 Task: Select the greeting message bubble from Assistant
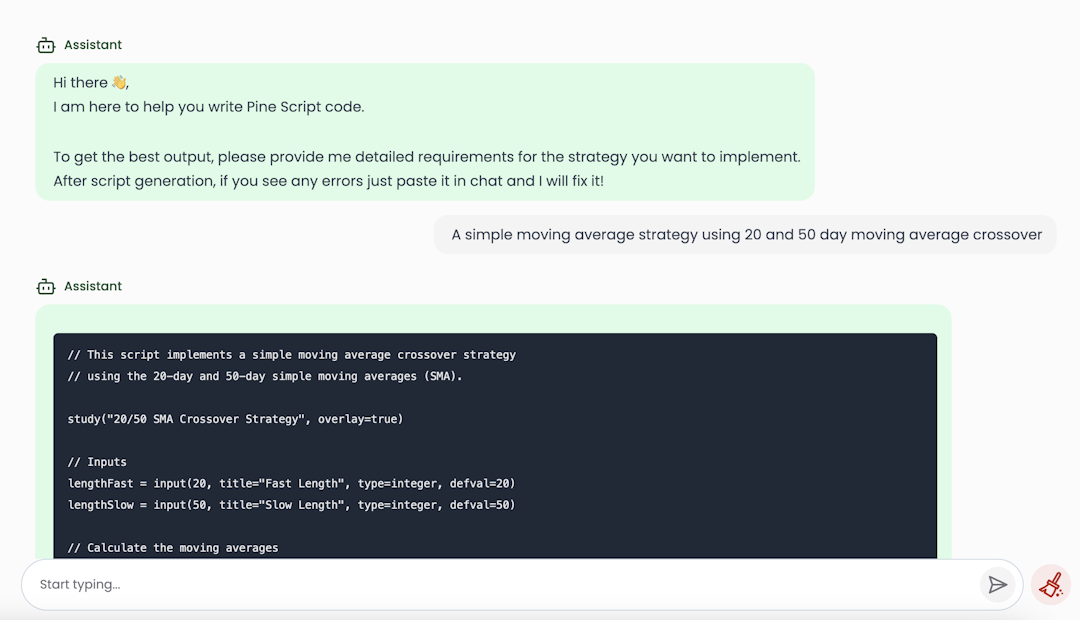point(424,131)
